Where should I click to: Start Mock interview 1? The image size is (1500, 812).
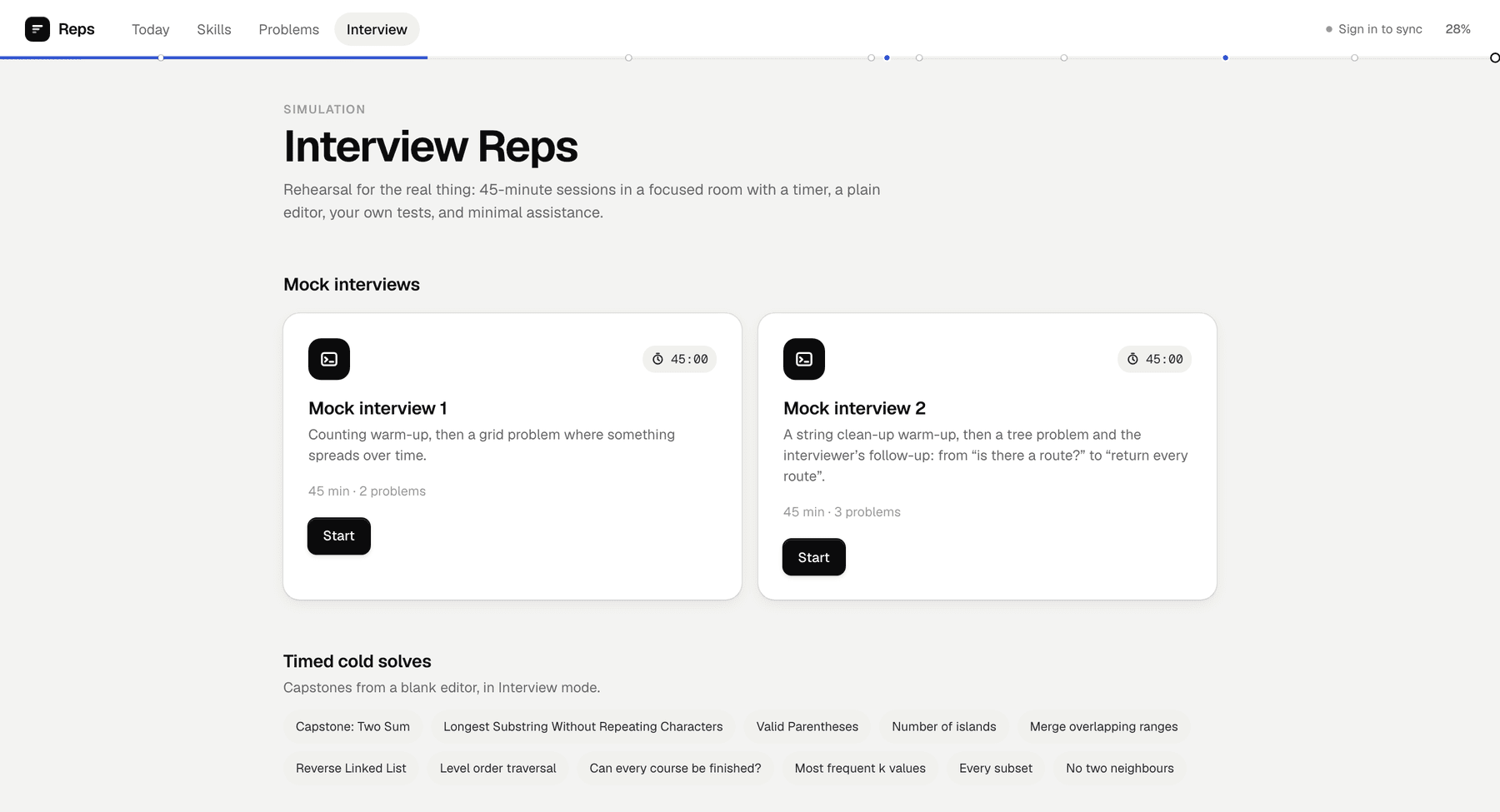click(339, 536)
